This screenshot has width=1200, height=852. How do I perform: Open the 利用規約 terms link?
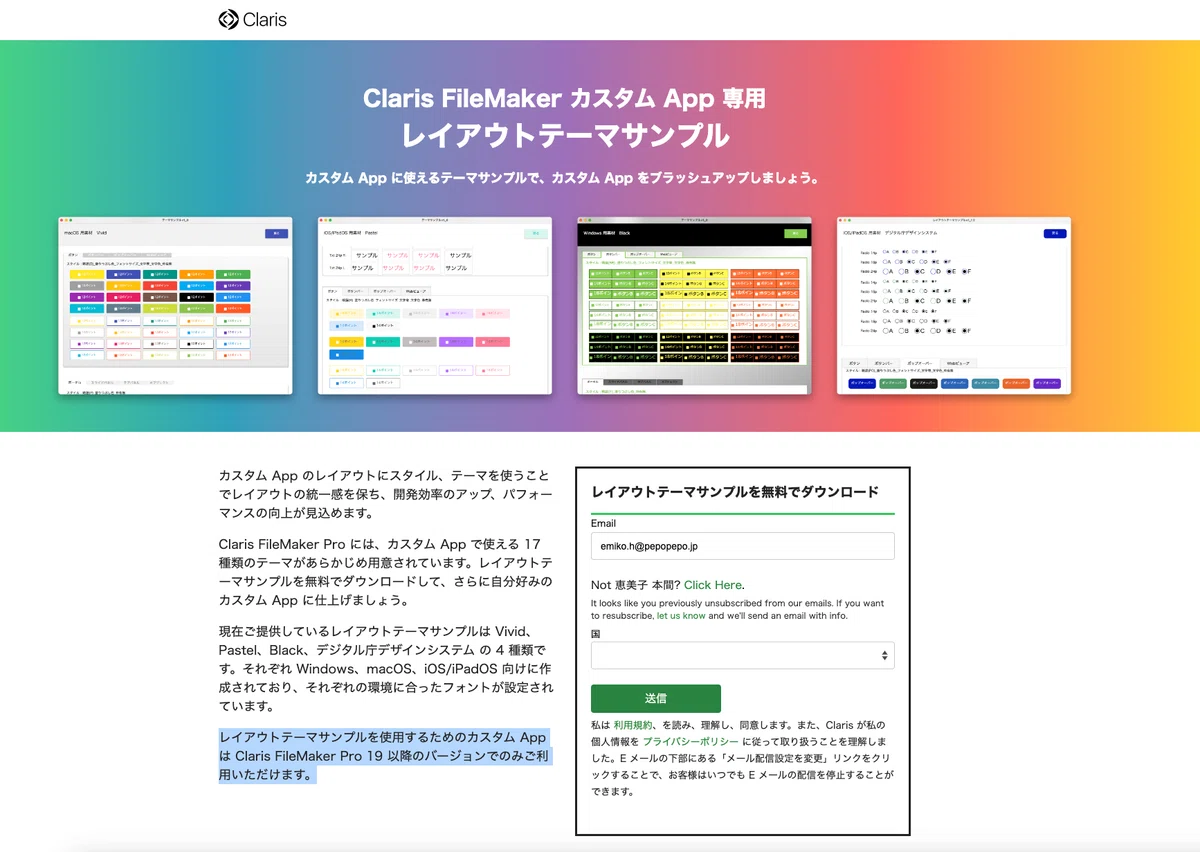click(634, 725)
